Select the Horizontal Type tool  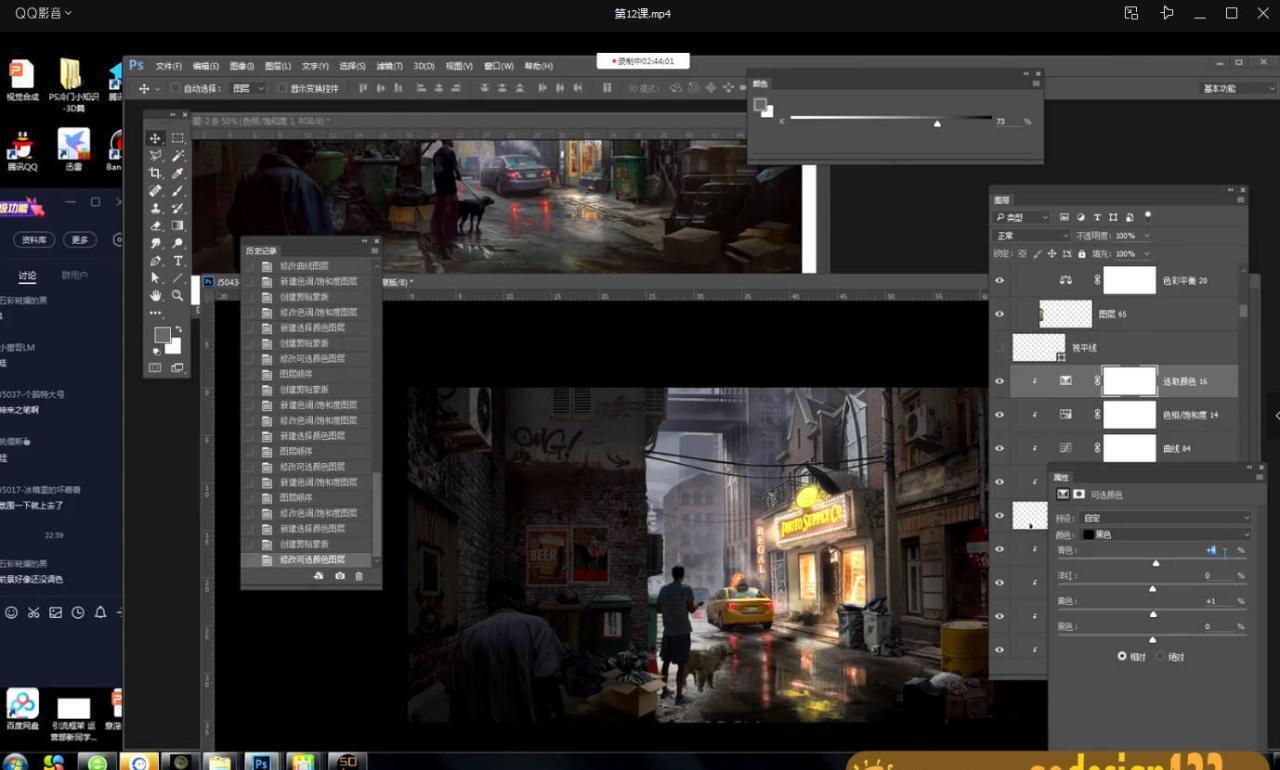(178, 261)
